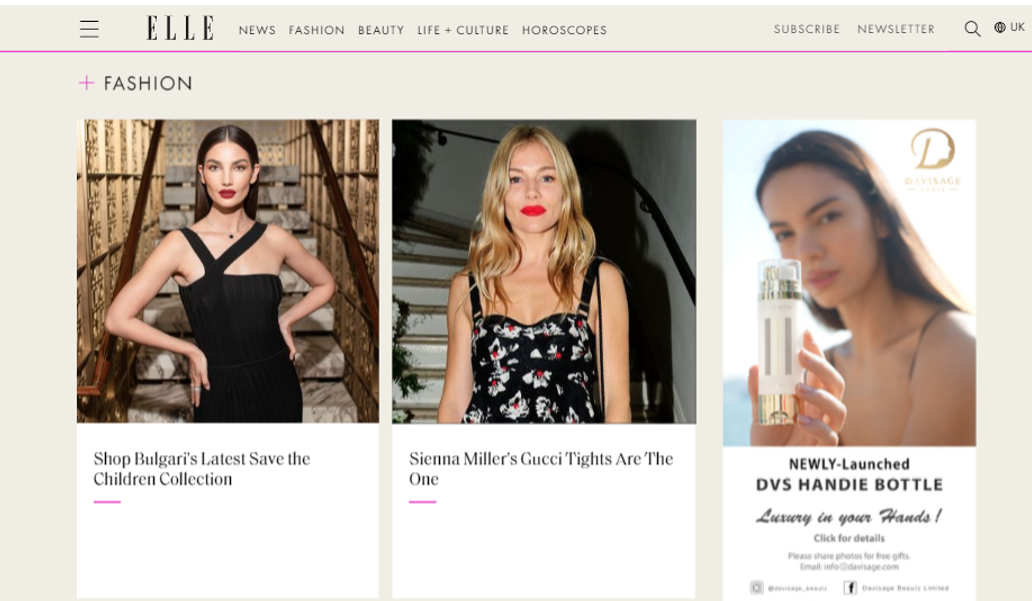Click the ELLE logo
Screen dimensions: 1032x601
pos(180,28)
